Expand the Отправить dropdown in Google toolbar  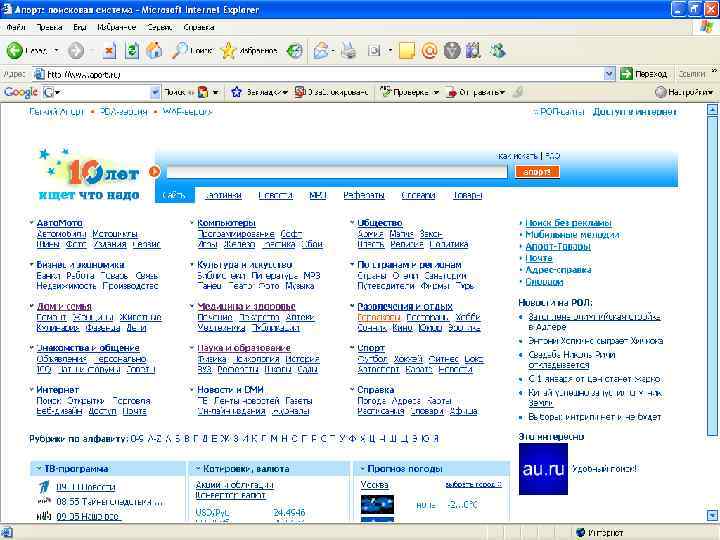click(502, 92)
